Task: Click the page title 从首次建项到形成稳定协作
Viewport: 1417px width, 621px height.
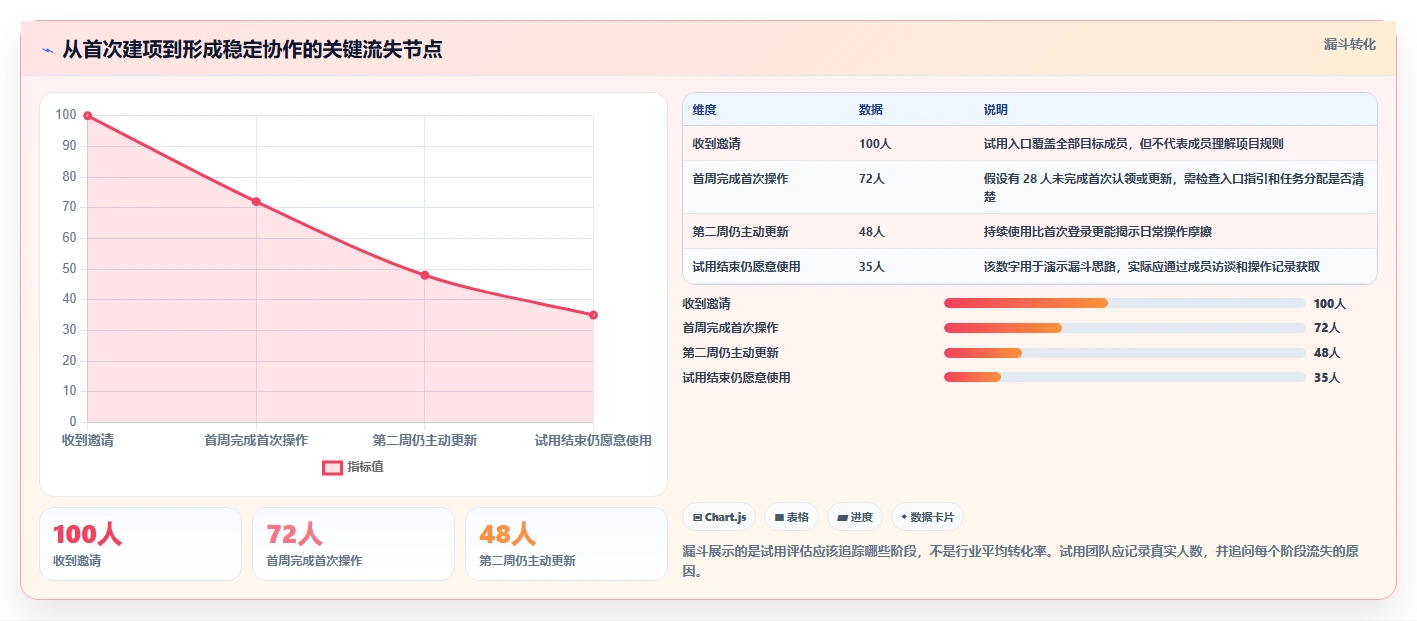Action: pyautogui.click(x=252, y=49)
